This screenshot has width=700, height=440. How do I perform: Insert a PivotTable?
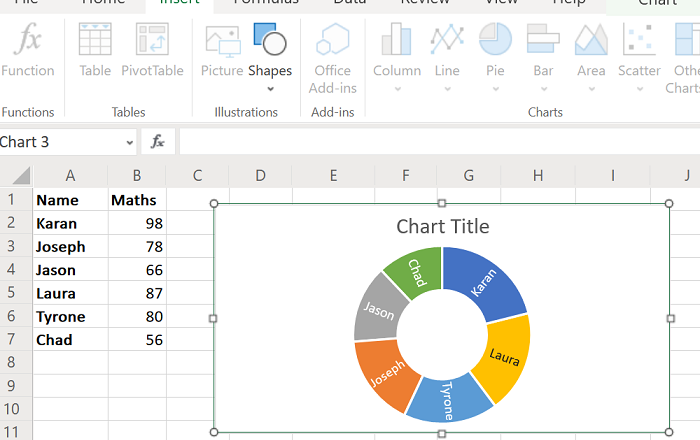[x=152, y=49]
